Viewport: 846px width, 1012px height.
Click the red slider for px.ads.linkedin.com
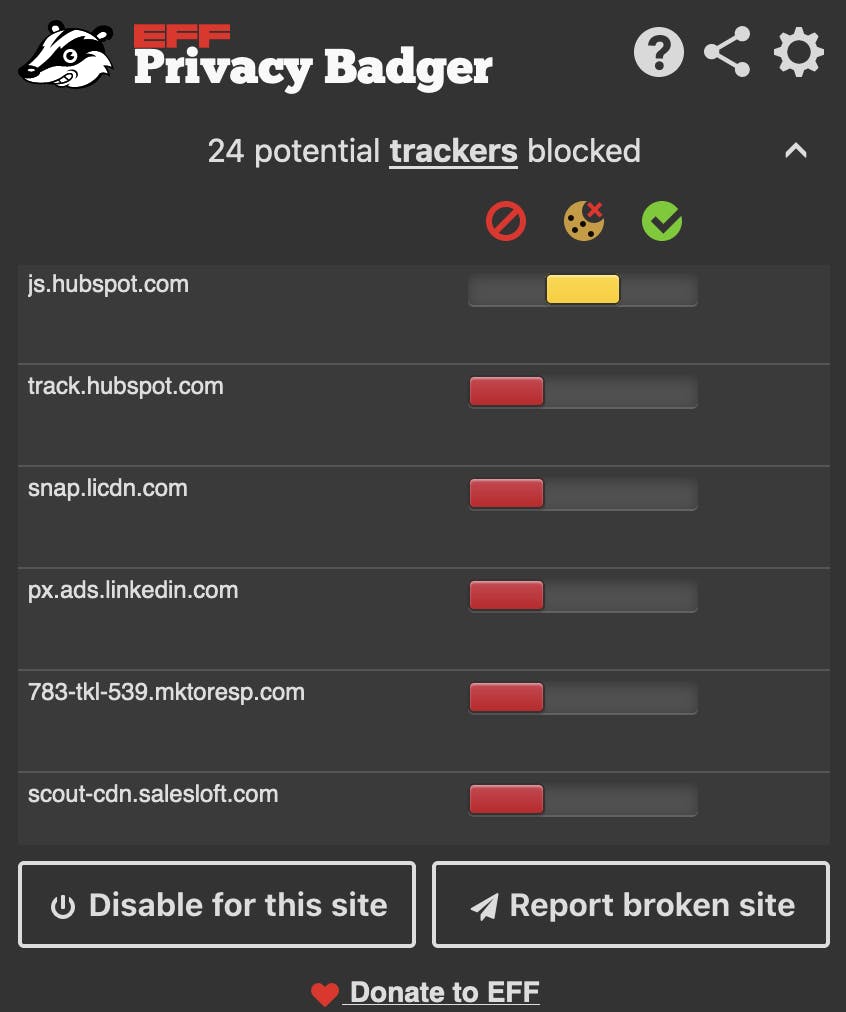click(x=506, y=595)
